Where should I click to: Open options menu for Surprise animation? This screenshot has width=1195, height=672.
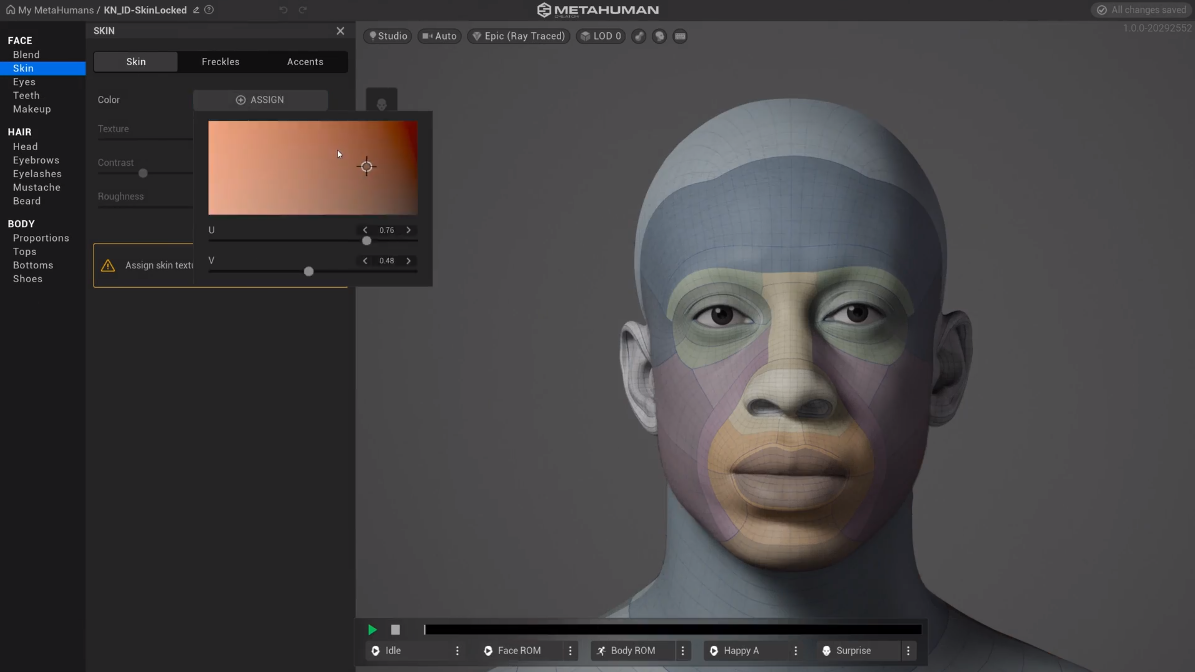click(x=908, y=651)
